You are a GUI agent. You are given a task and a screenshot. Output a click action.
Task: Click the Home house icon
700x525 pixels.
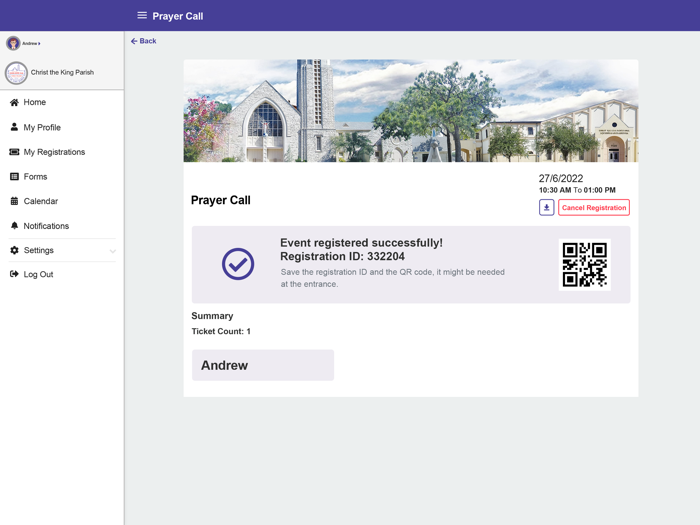pyautogui.click(x=14, y=102)
